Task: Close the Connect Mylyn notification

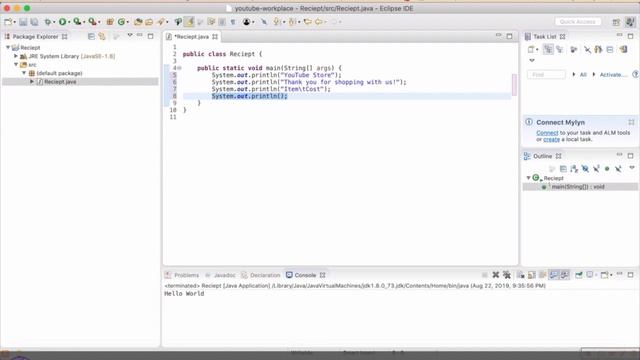Action: click(631, 122)
